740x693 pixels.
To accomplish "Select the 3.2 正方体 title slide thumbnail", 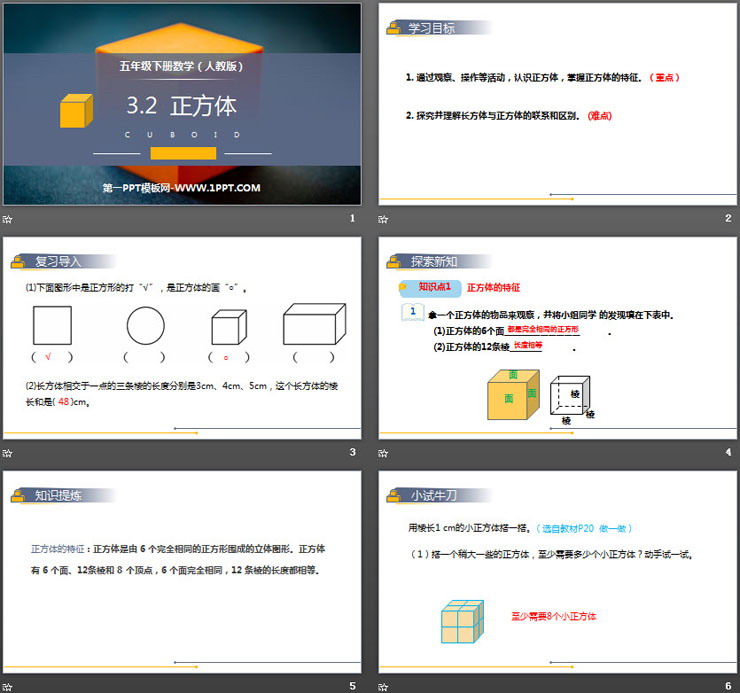I will click(181, 104).
